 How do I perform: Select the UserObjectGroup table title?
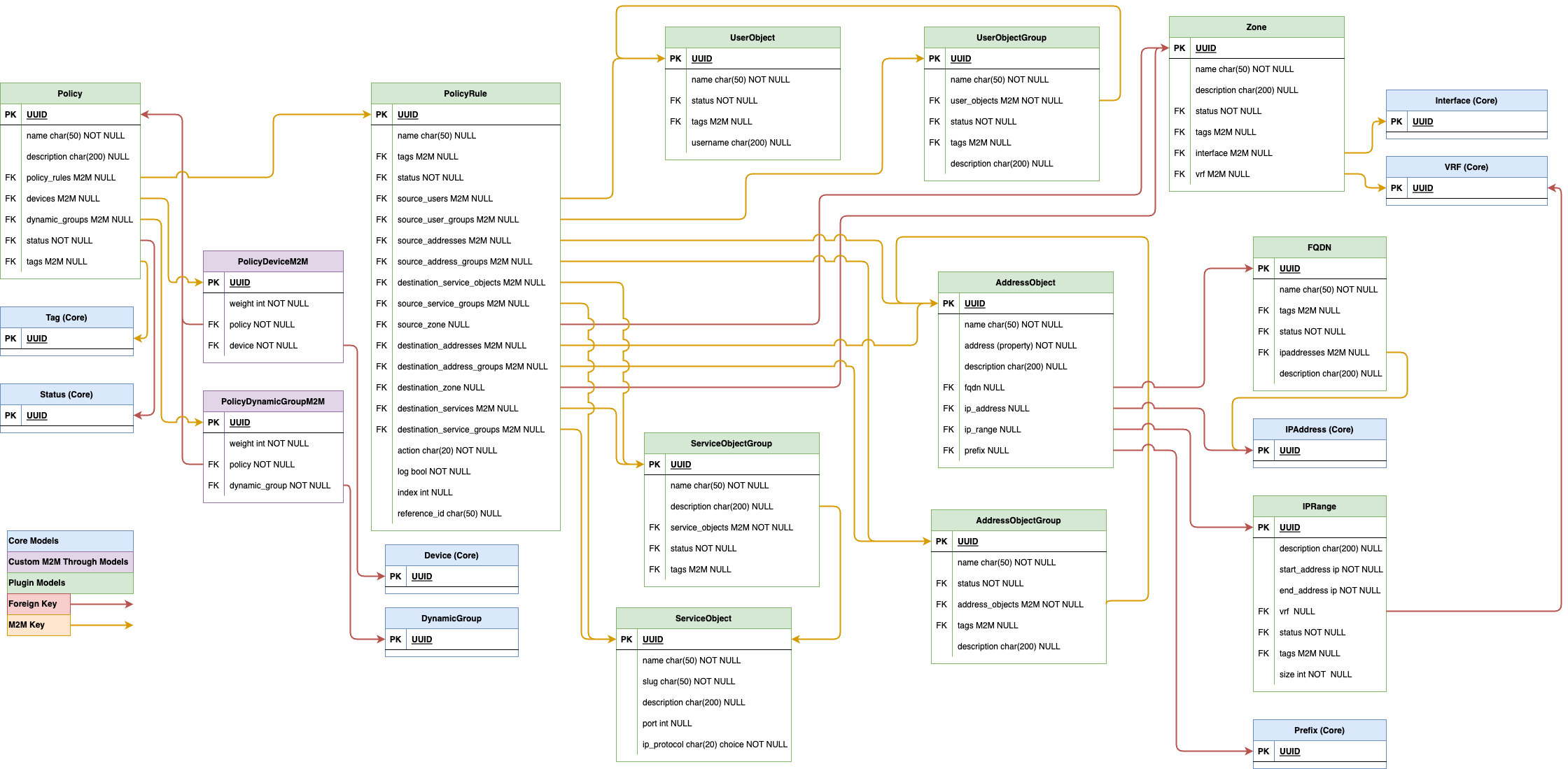point(1011,38)
